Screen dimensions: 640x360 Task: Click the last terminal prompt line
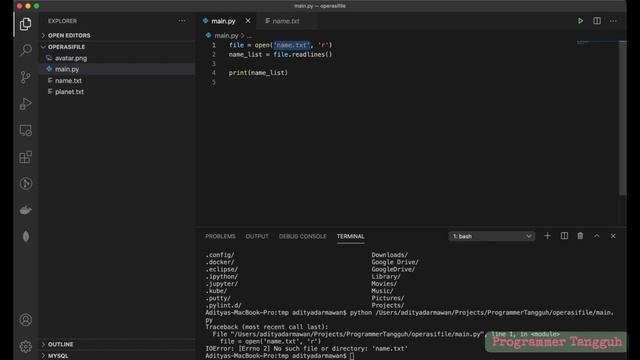pyautogui.click(x=280, y=356)
